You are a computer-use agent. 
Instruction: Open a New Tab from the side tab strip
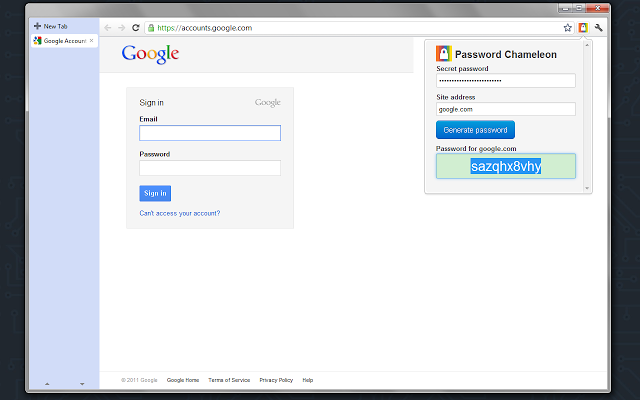pyautogui.click(x=55, y=26)
